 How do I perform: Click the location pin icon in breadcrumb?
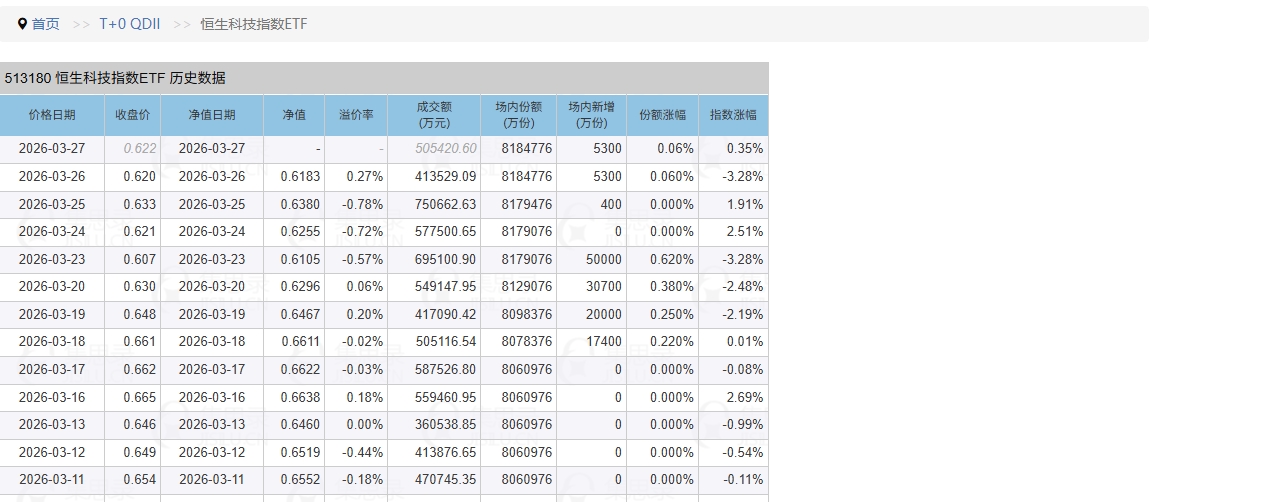pyautogui.click(x=23, y=24)
